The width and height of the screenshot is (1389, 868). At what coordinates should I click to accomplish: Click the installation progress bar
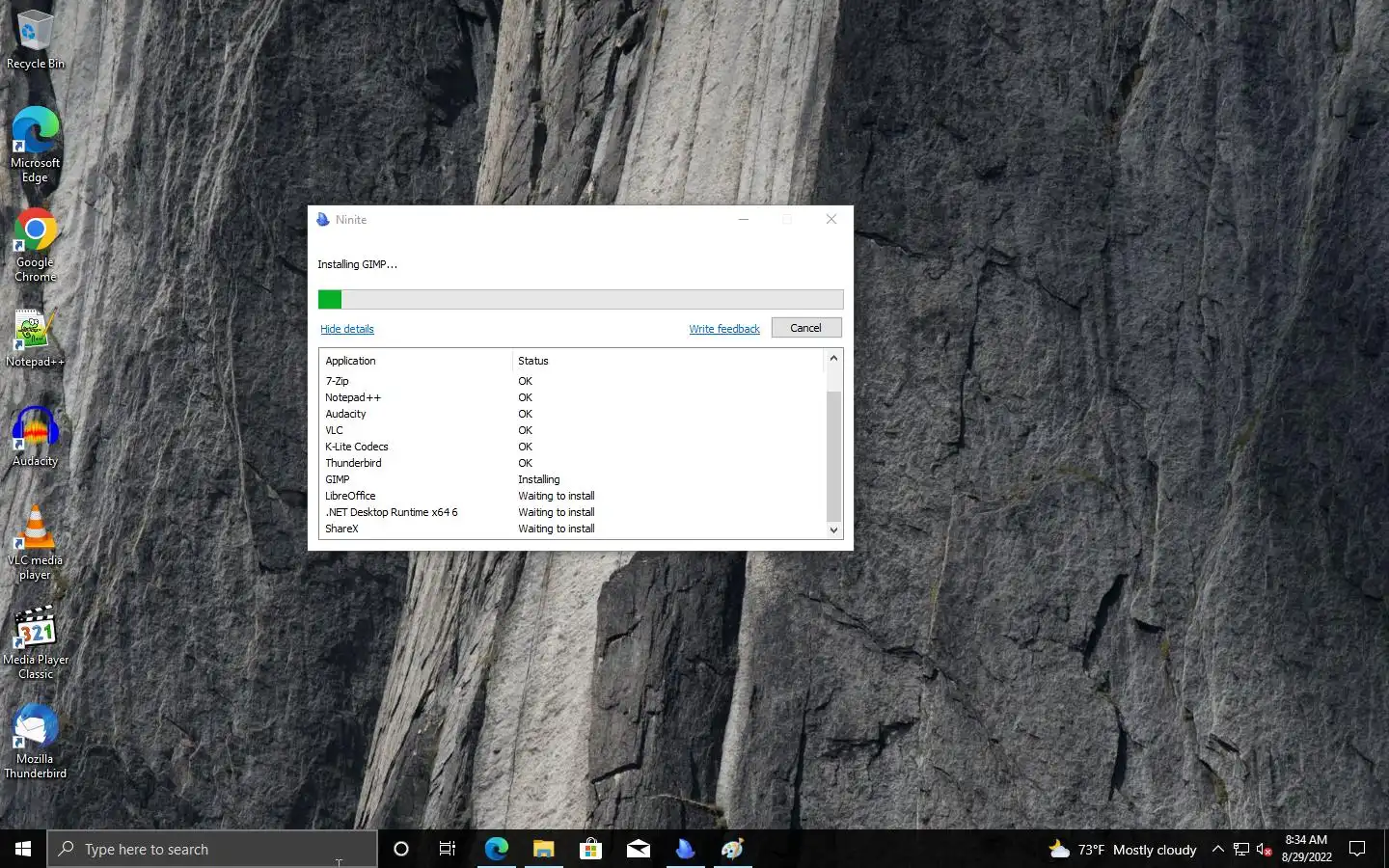[x=581, y=299]
